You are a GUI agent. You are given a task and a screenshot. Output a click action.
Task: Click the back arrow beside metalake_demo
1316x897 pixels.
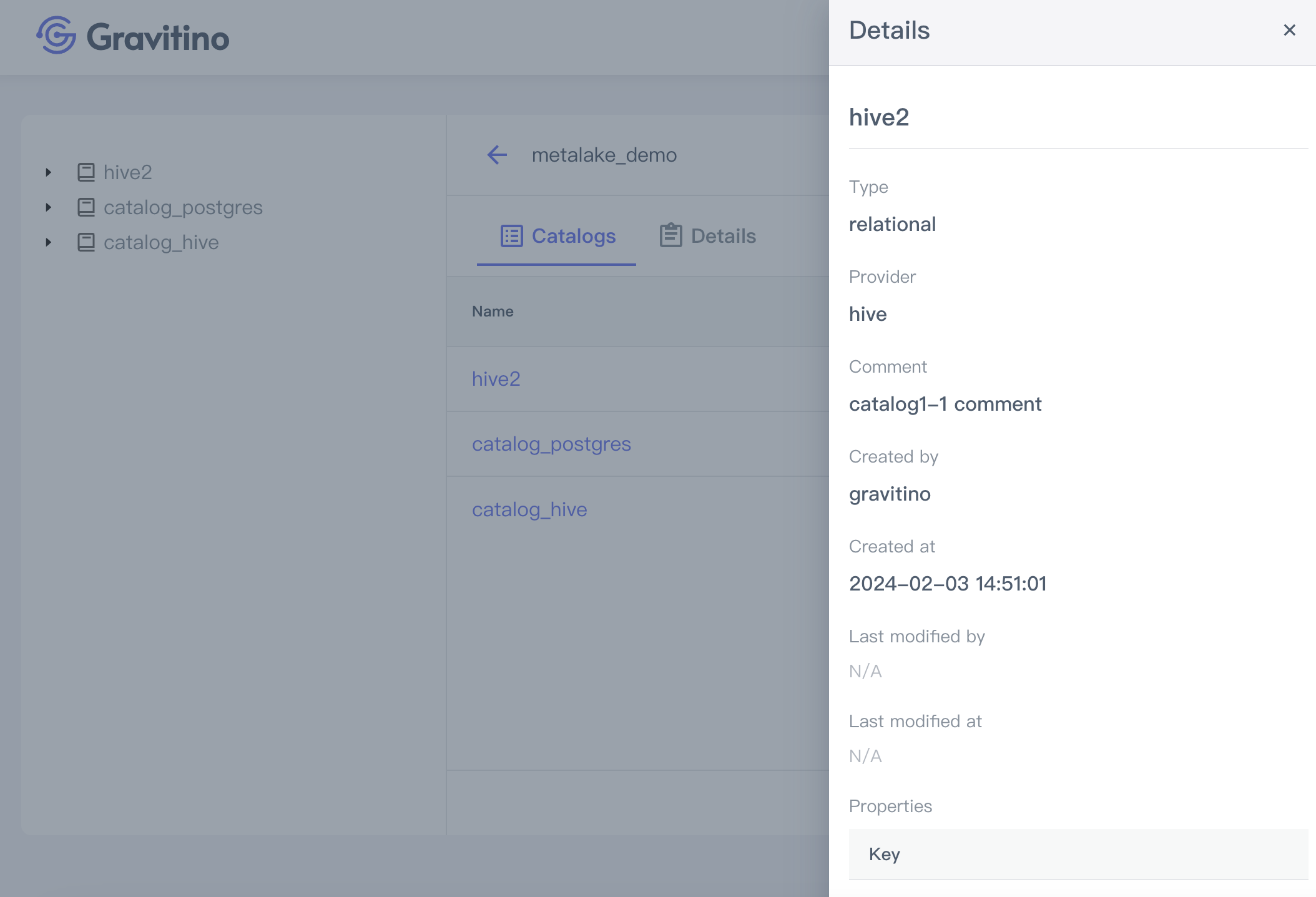point(497,155)
